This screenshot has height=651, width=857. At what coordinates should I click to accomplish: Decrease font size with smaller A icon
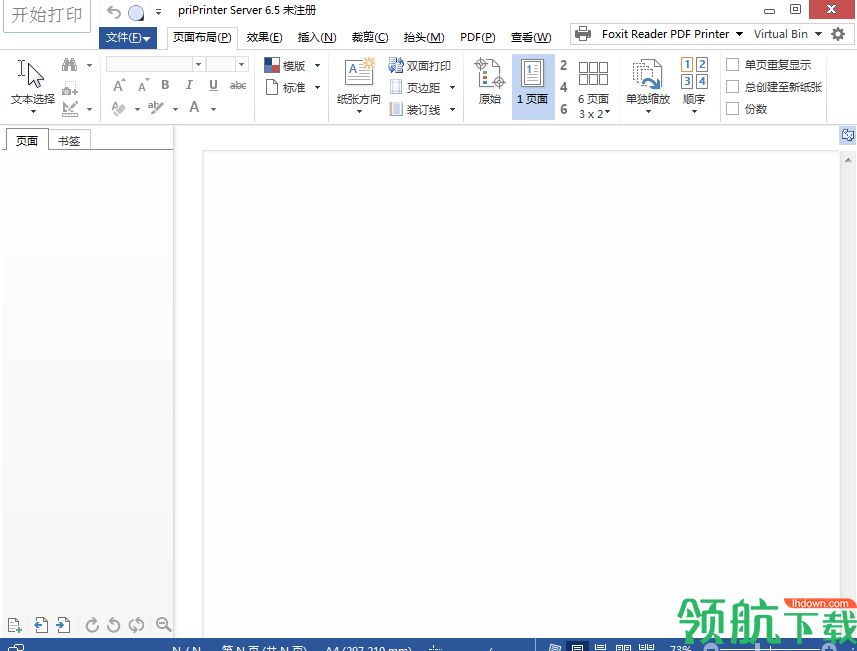pyautogui.click(x=143, y=85)
